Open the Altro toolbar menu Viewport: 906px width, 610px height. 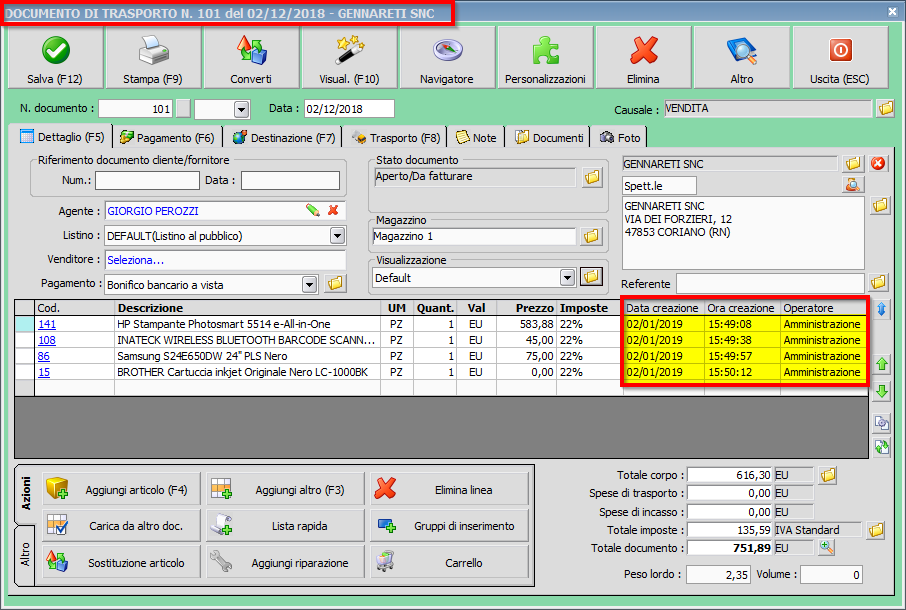pos(741,58)
